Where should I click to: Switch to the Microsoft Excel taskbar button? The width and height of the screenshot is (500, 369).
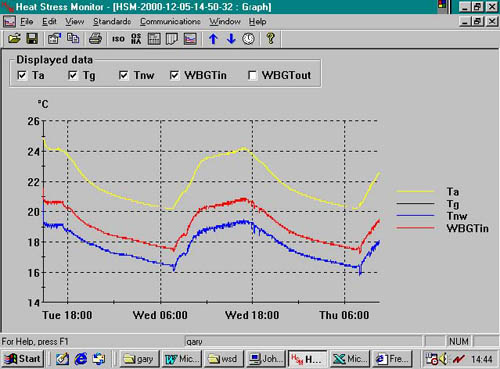(350, 359)
